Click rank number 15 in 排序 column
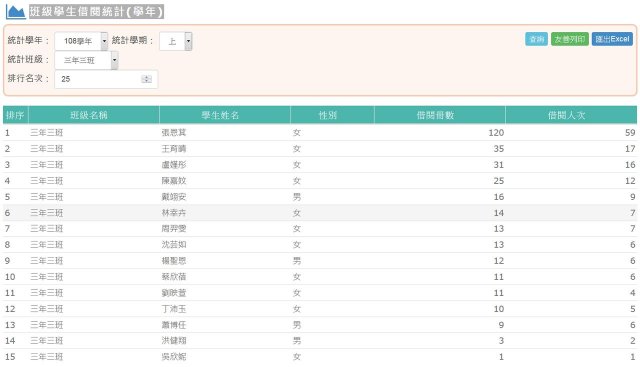Image resolution: width=640 pixels, height=367 pixels. point(10,357)
